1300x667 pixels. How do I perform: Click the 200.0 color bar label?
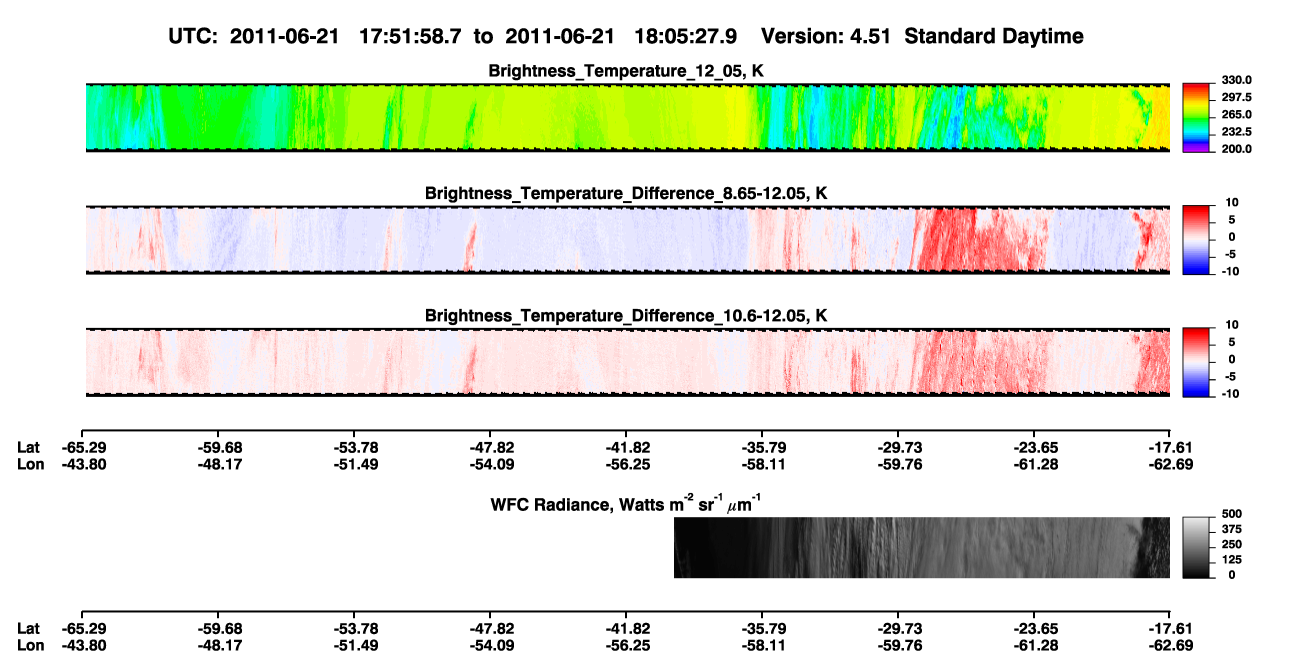coord(1237,149)
